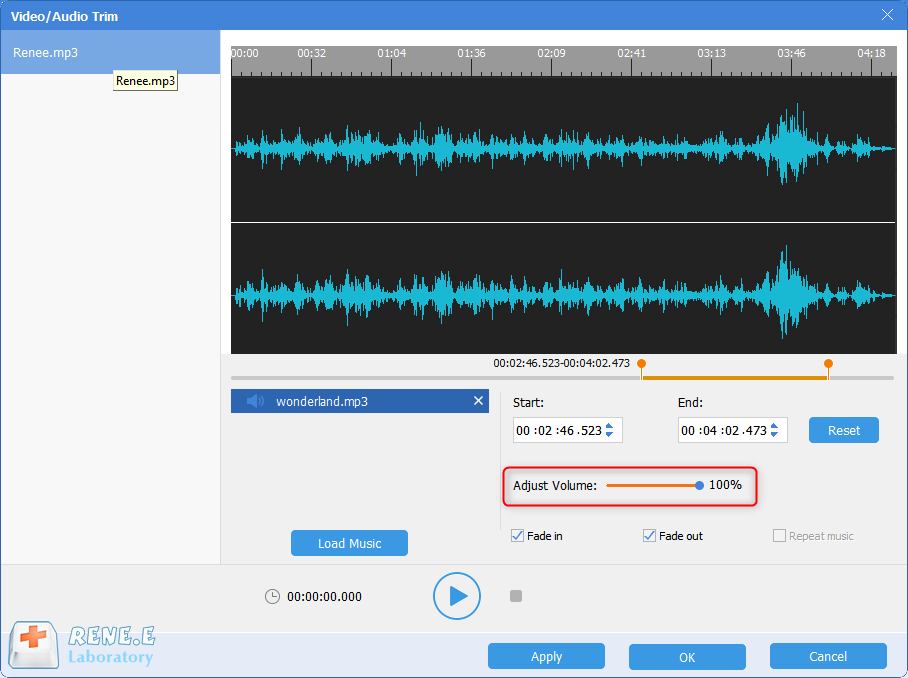Cancel the trim dialog
The width and height of the screenshot is (908, 678).
pos(828,657)
